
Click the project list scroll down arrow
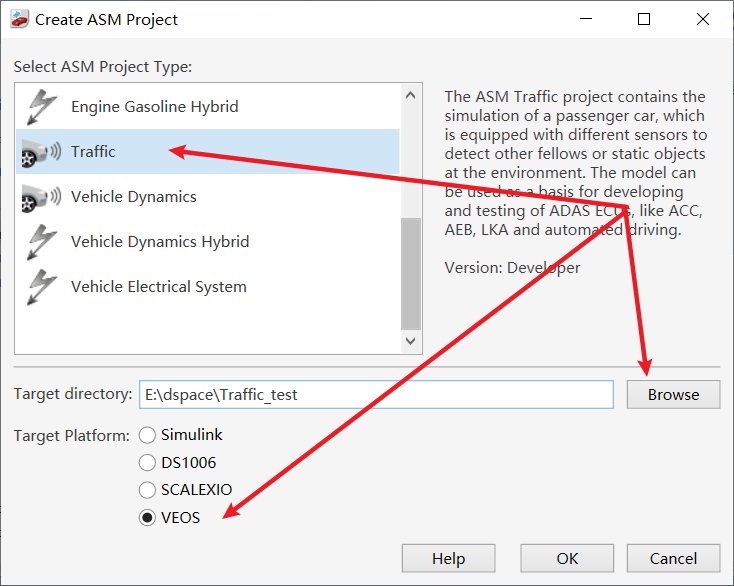coord(411,341)
